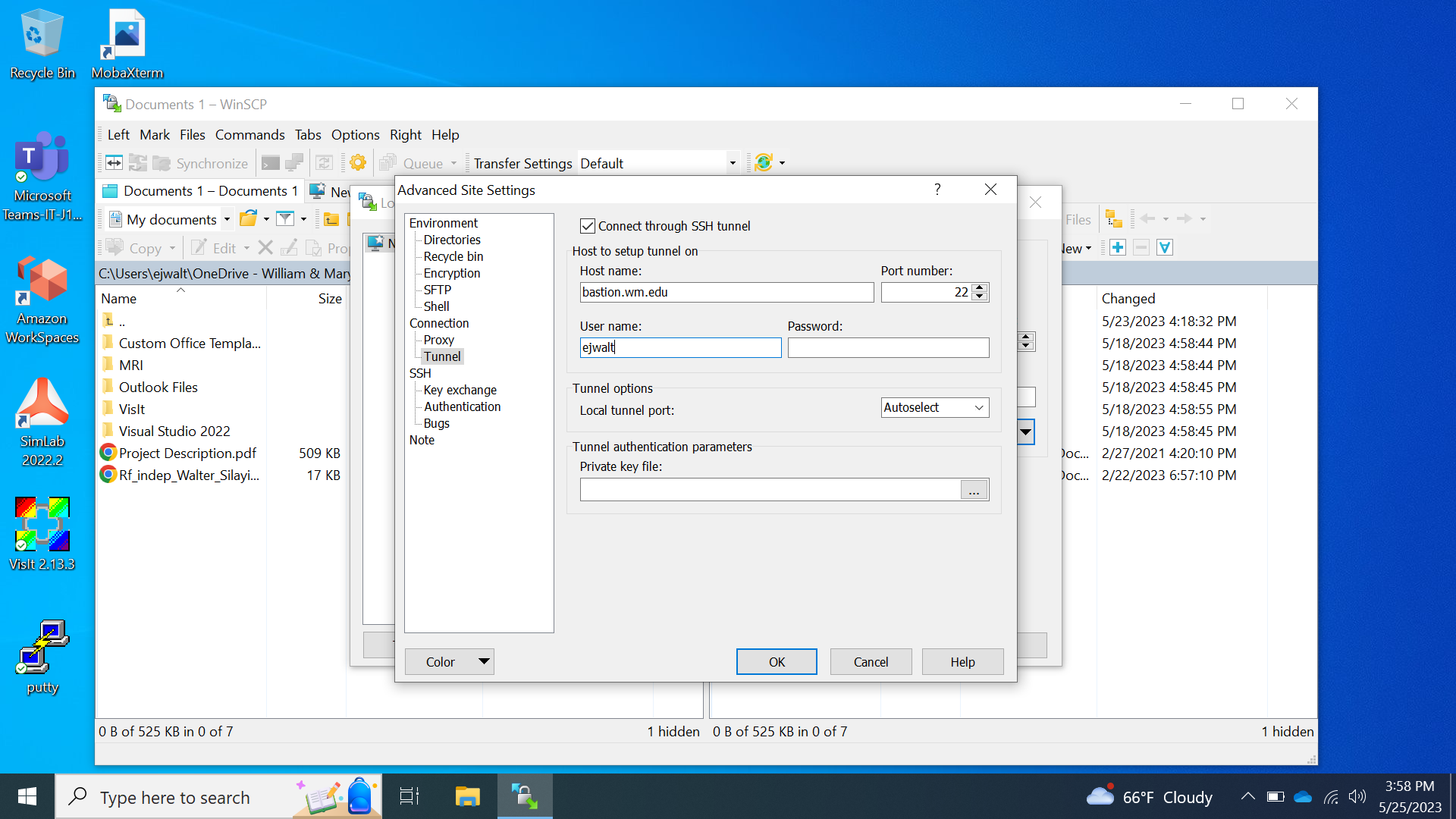
Task: Open the Commands menu
Action: [249, 134]
